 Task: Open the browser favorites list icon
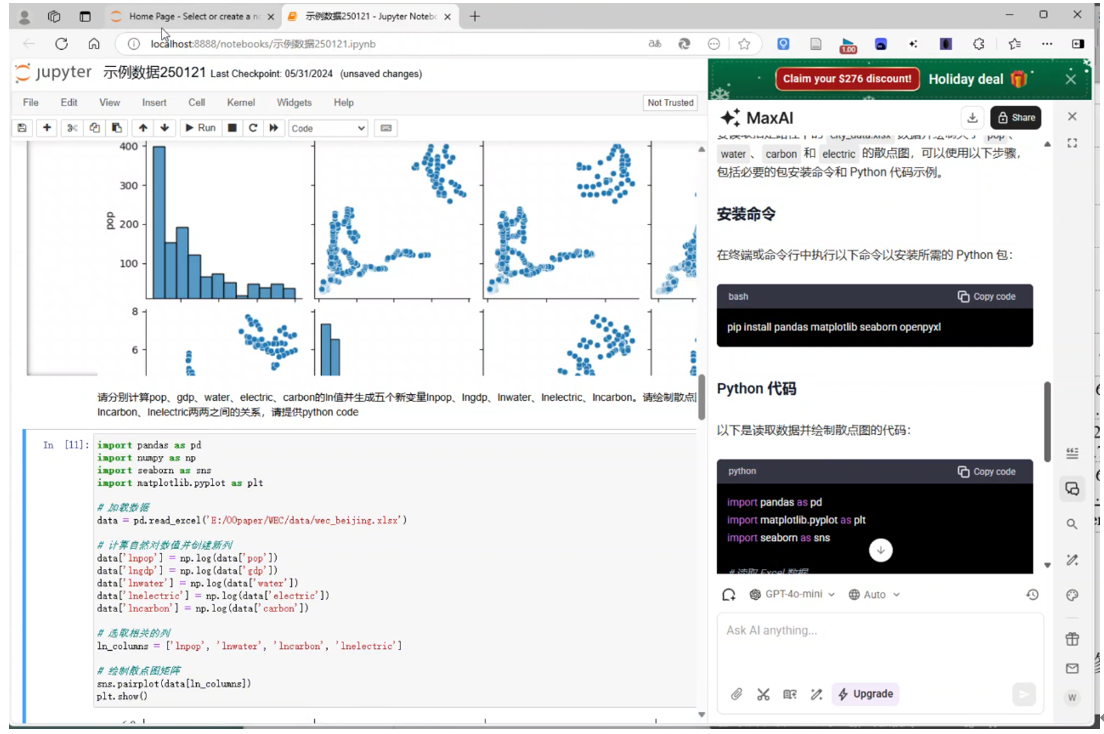1014,44
